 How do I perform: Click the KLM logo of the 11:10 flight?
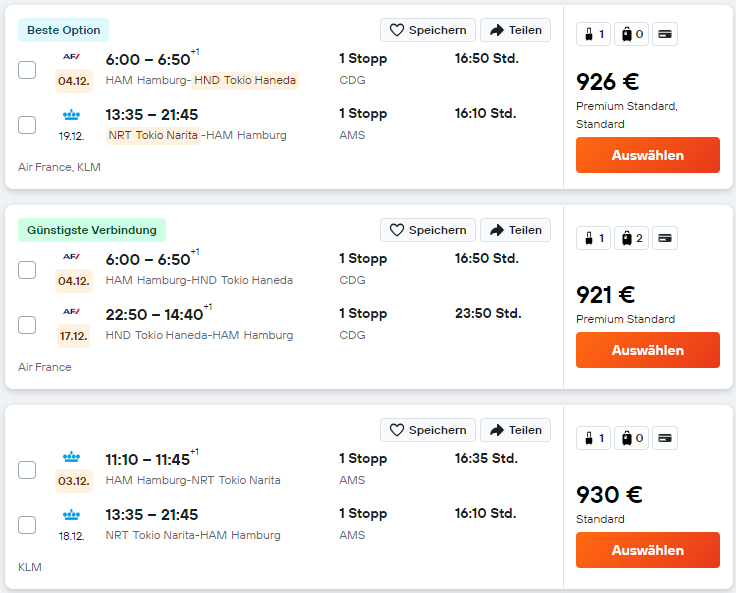(x=72, y=457)
